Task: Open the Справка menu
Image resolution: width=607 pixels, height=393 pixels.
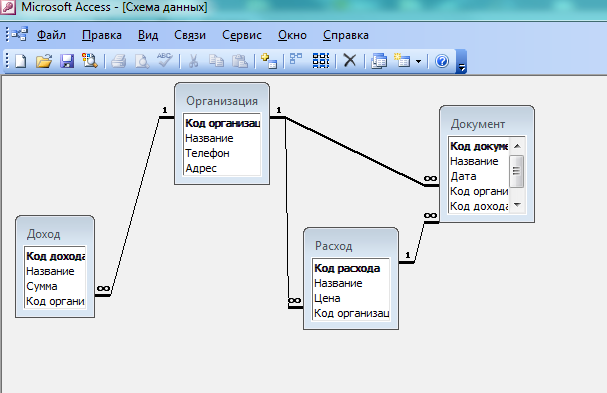Action: [346, 35]
